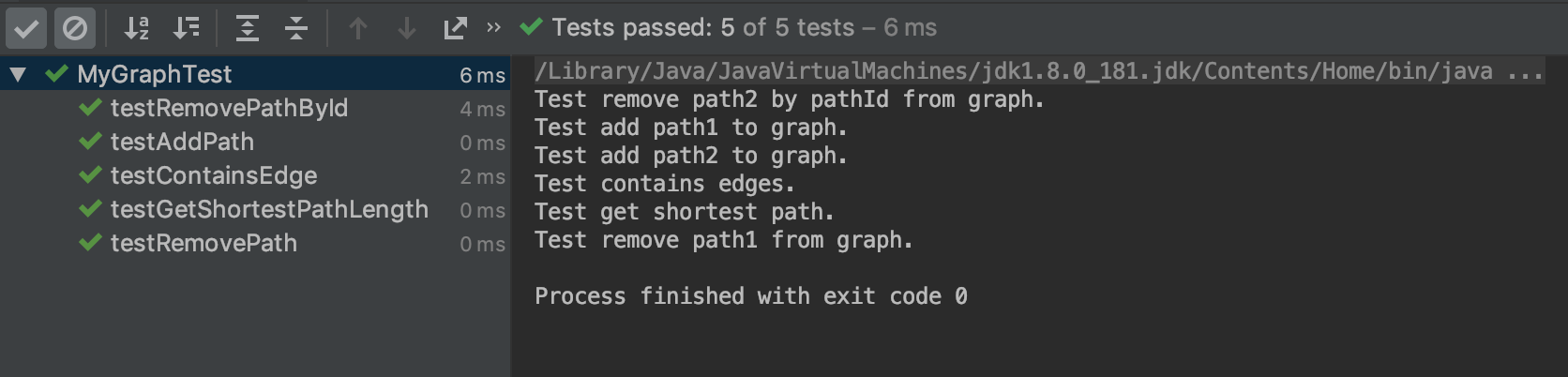Jump to next failed test
The height and width of the screenshot is (377, 1568).
pyautogui.click(x=407, y=29)
